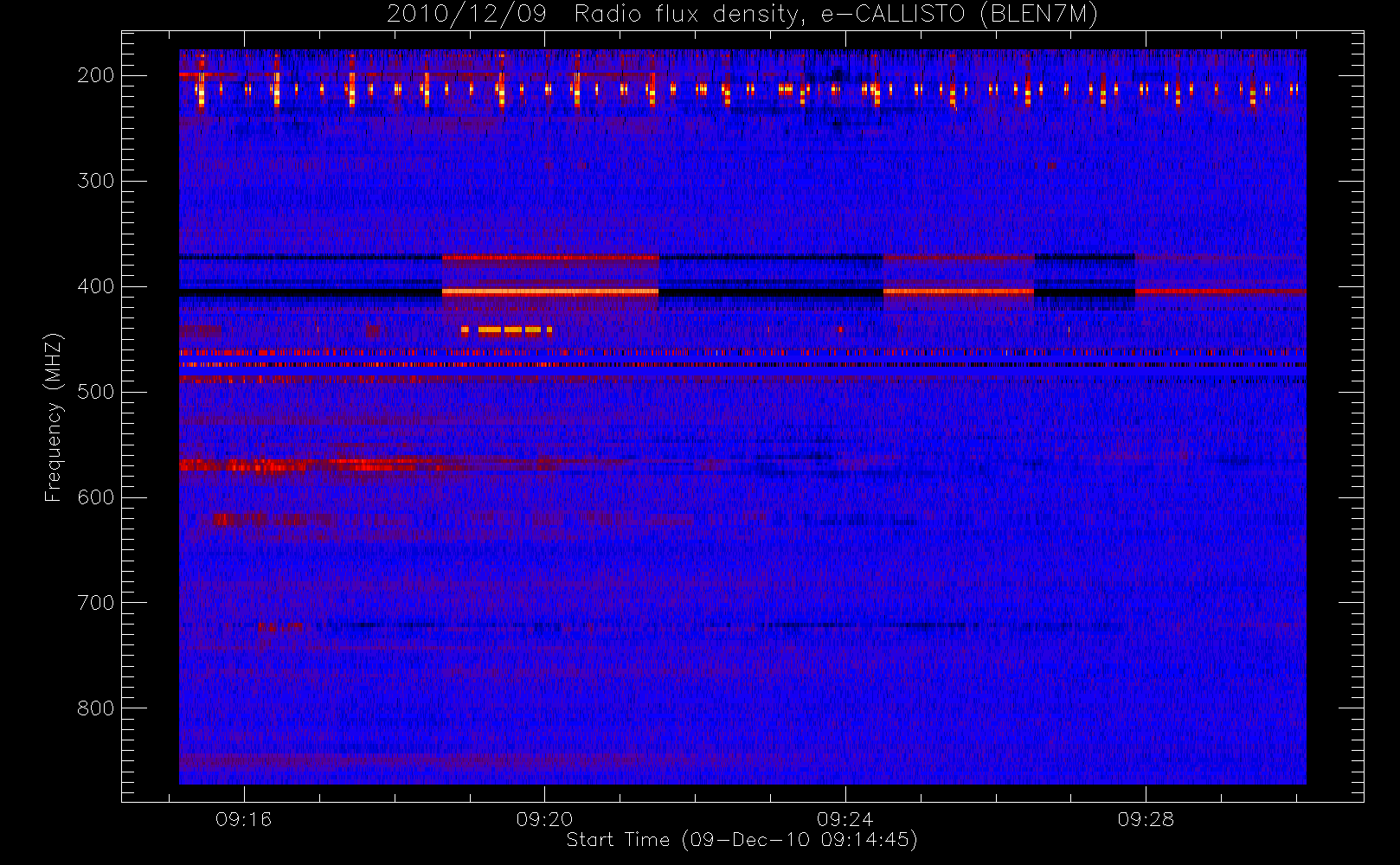The height and width of the screenshot is (865, 1400).
Task: Click the 09:28 time tick label
Action: point(1146,819)
